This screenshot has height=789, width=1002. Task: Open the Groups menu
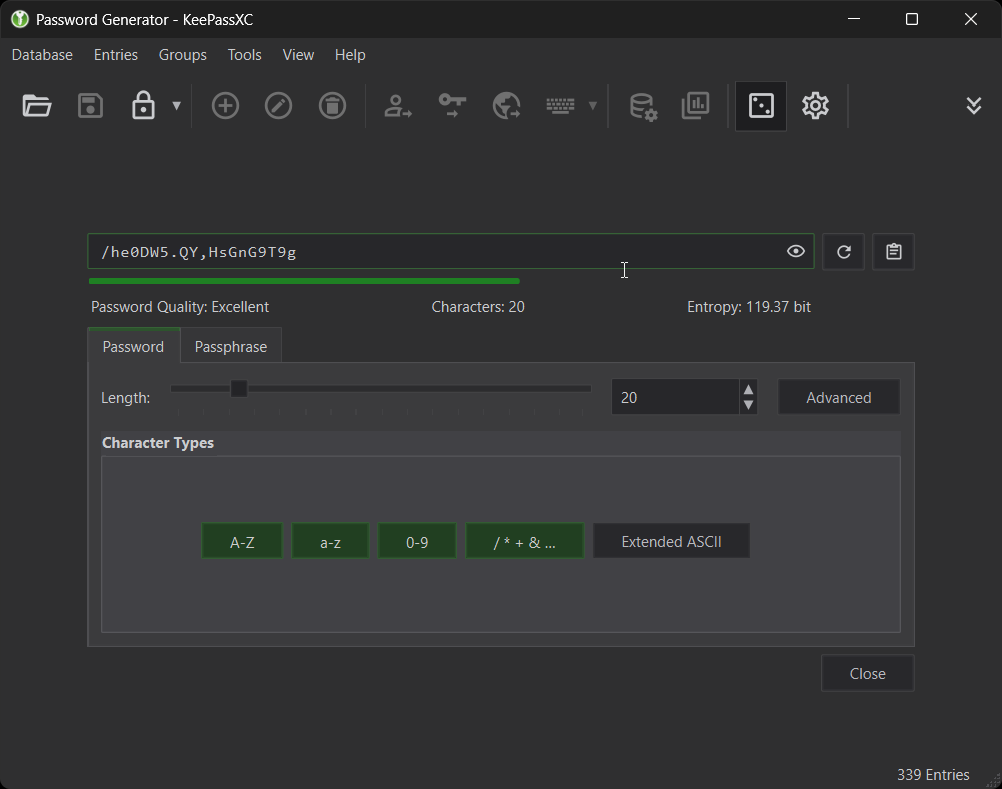(183, 55)
